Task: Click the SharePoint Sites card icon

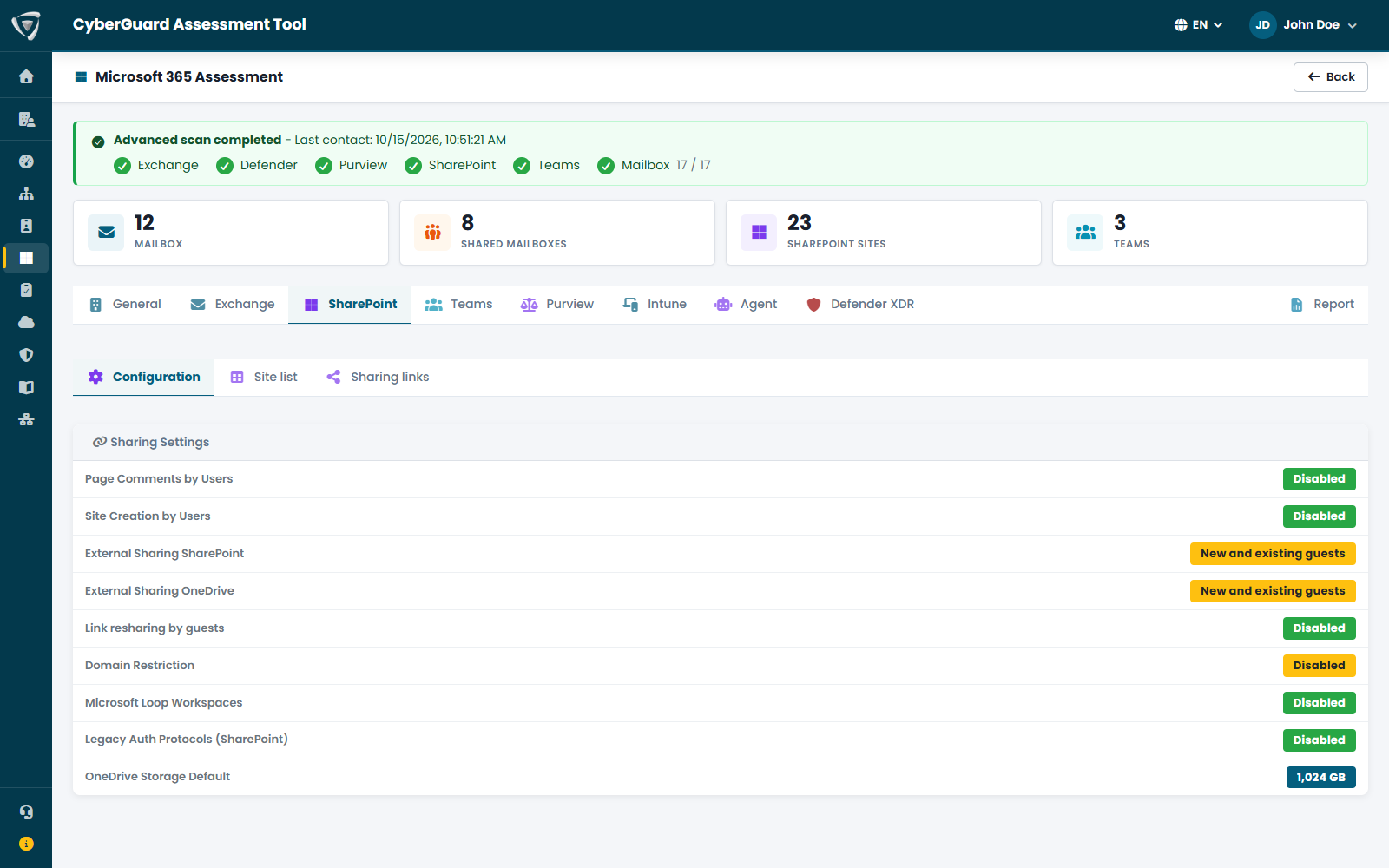Action: coord(759,233)
